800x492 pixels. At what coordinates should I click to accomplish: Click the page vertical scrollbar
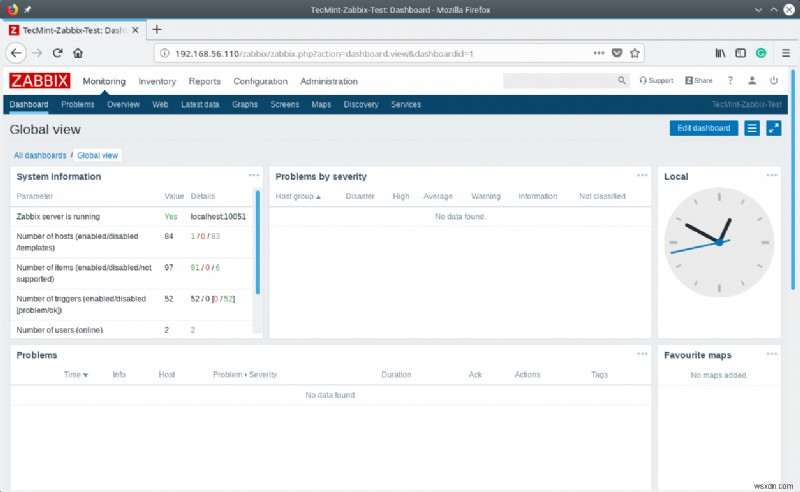tap(793, 180)
